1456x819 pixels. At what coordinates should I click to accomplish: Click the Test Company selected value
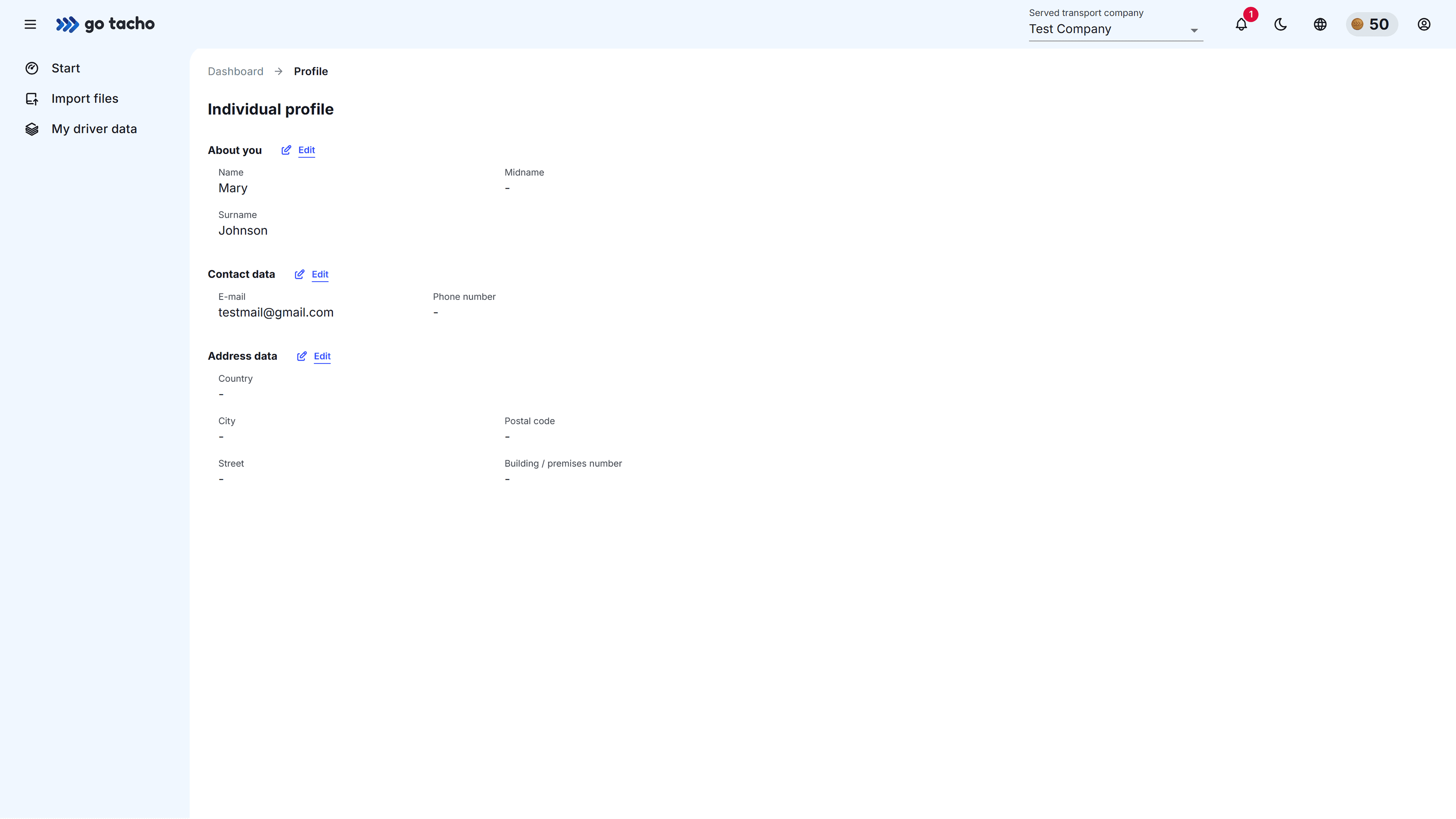1070,29
